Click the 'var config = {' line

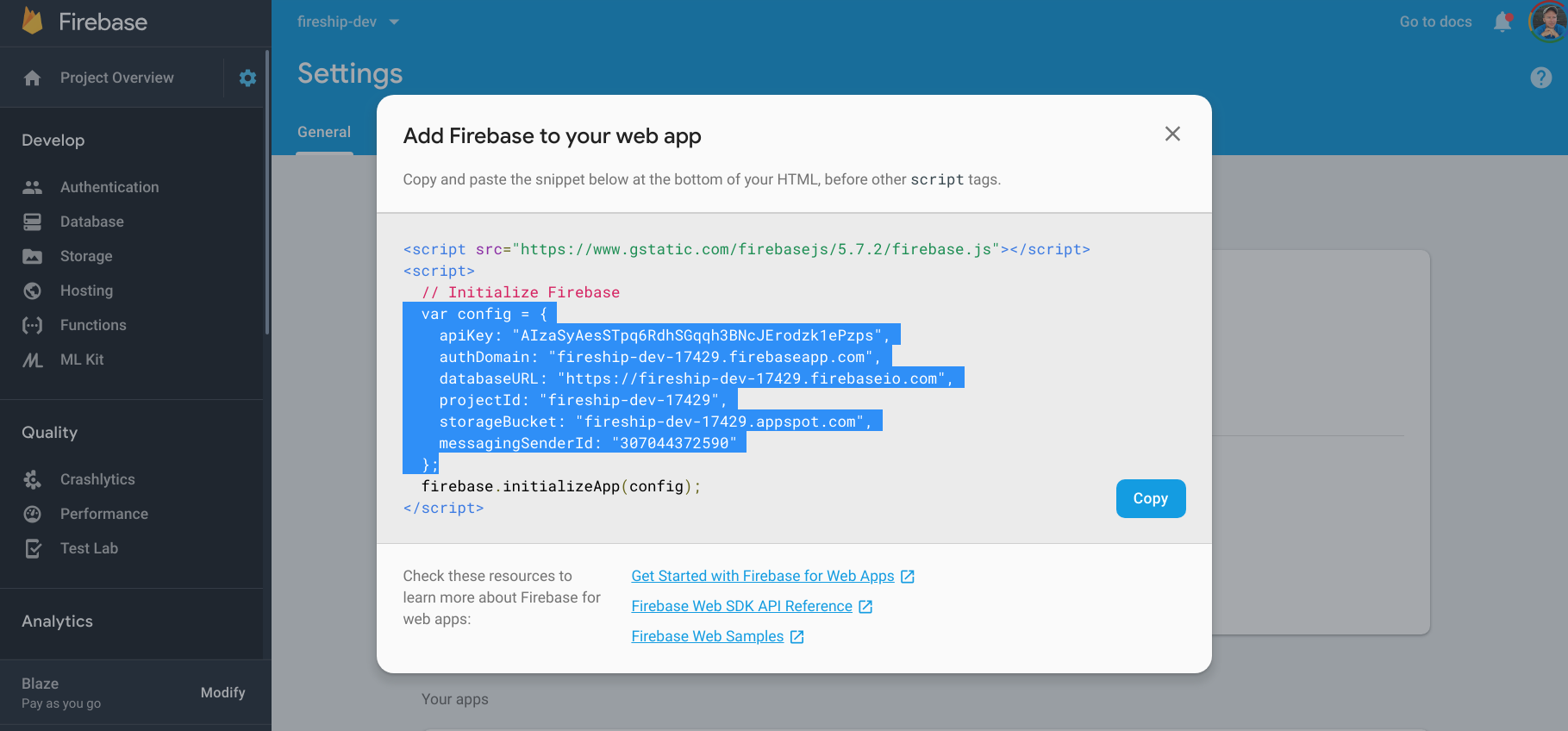point(484,314)
